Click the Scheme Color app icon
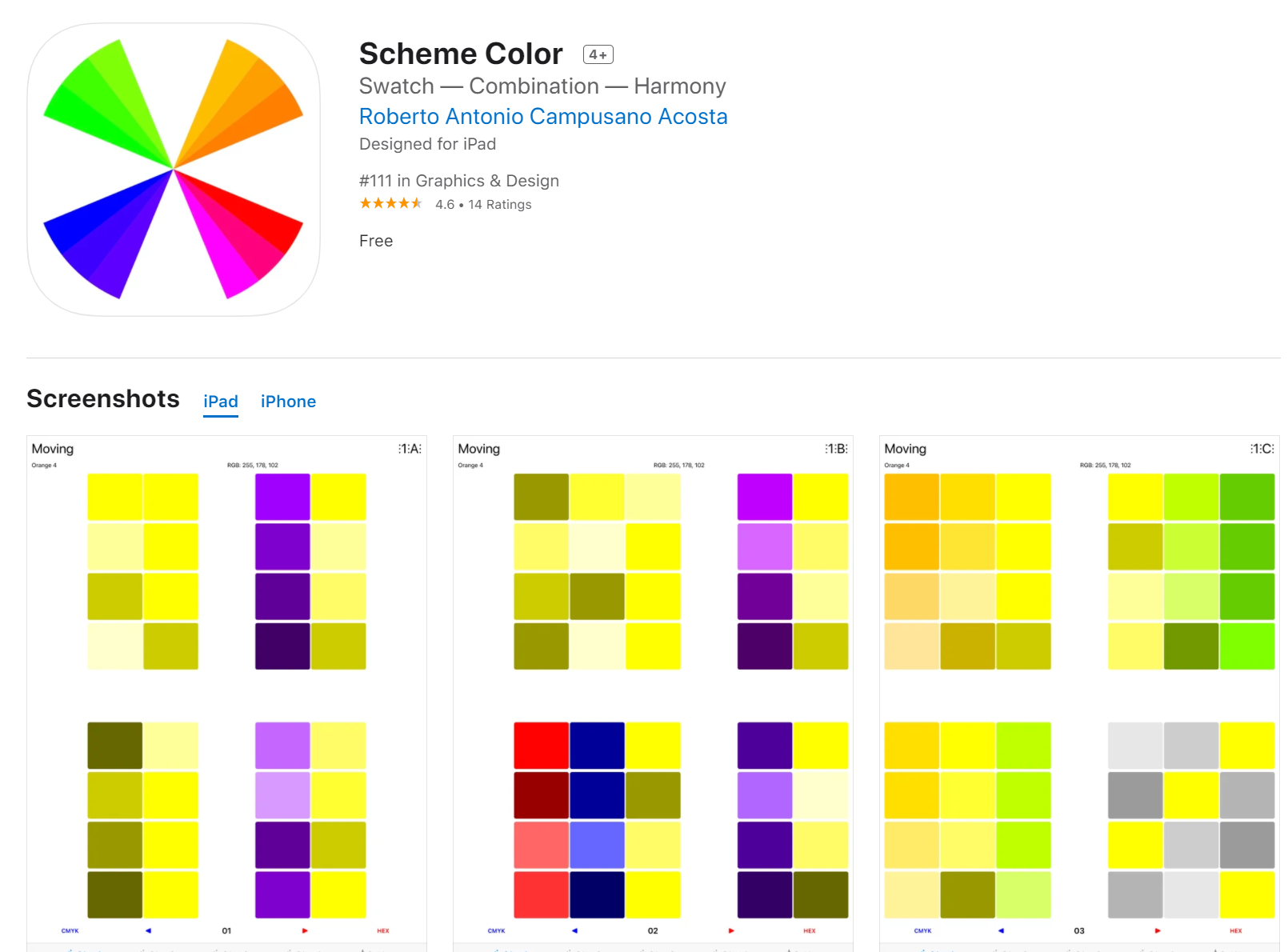 click(x=174, y=170)
